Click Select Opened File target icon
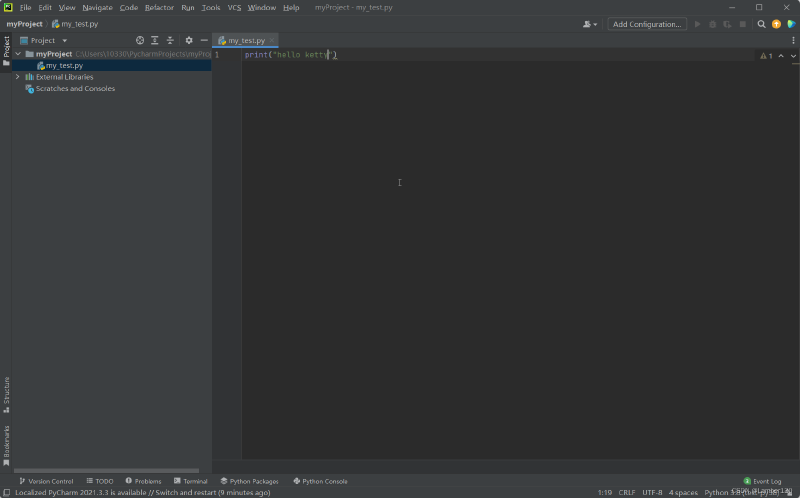 (140, 40)
